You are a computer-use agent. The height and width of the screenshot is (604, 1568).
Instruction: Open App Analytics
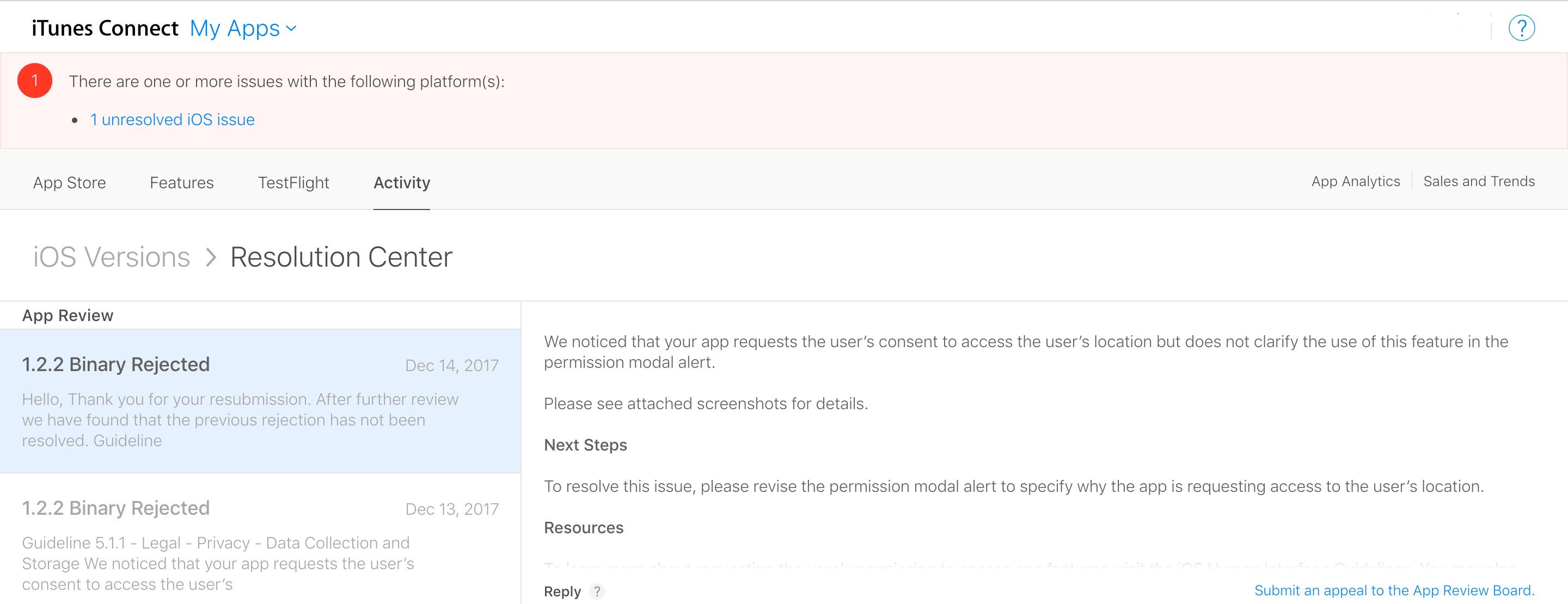pyautogui.click(x=1356, y=181)
